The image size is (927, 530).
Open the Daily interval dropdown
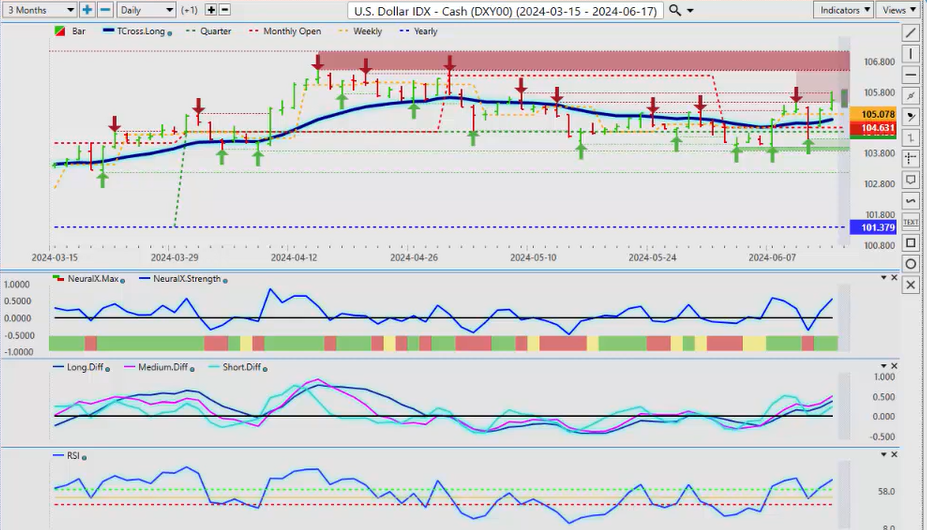(144, 10)
